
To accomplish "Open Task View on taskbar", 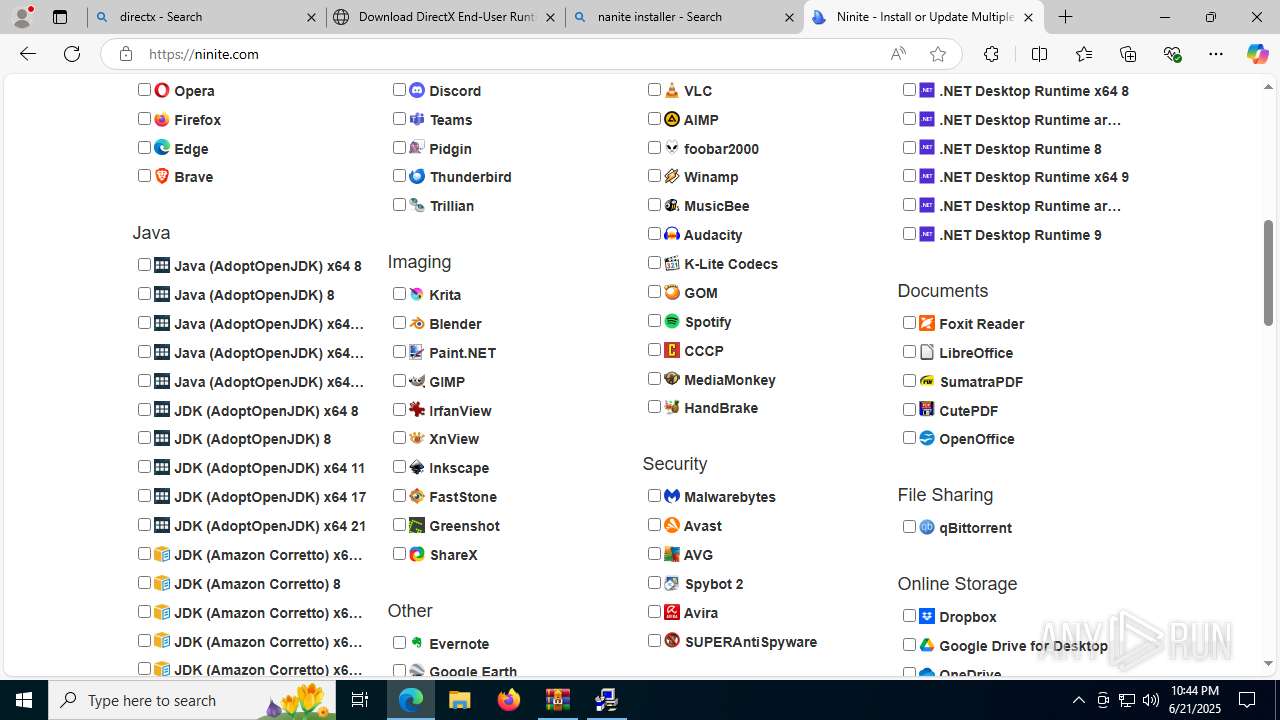I will point(361,700).
